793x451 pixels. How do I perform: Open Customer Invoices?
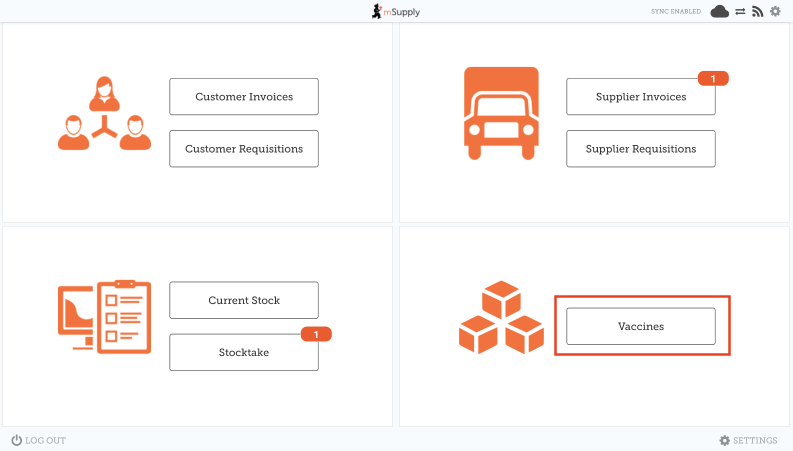[x=244, y=97]
